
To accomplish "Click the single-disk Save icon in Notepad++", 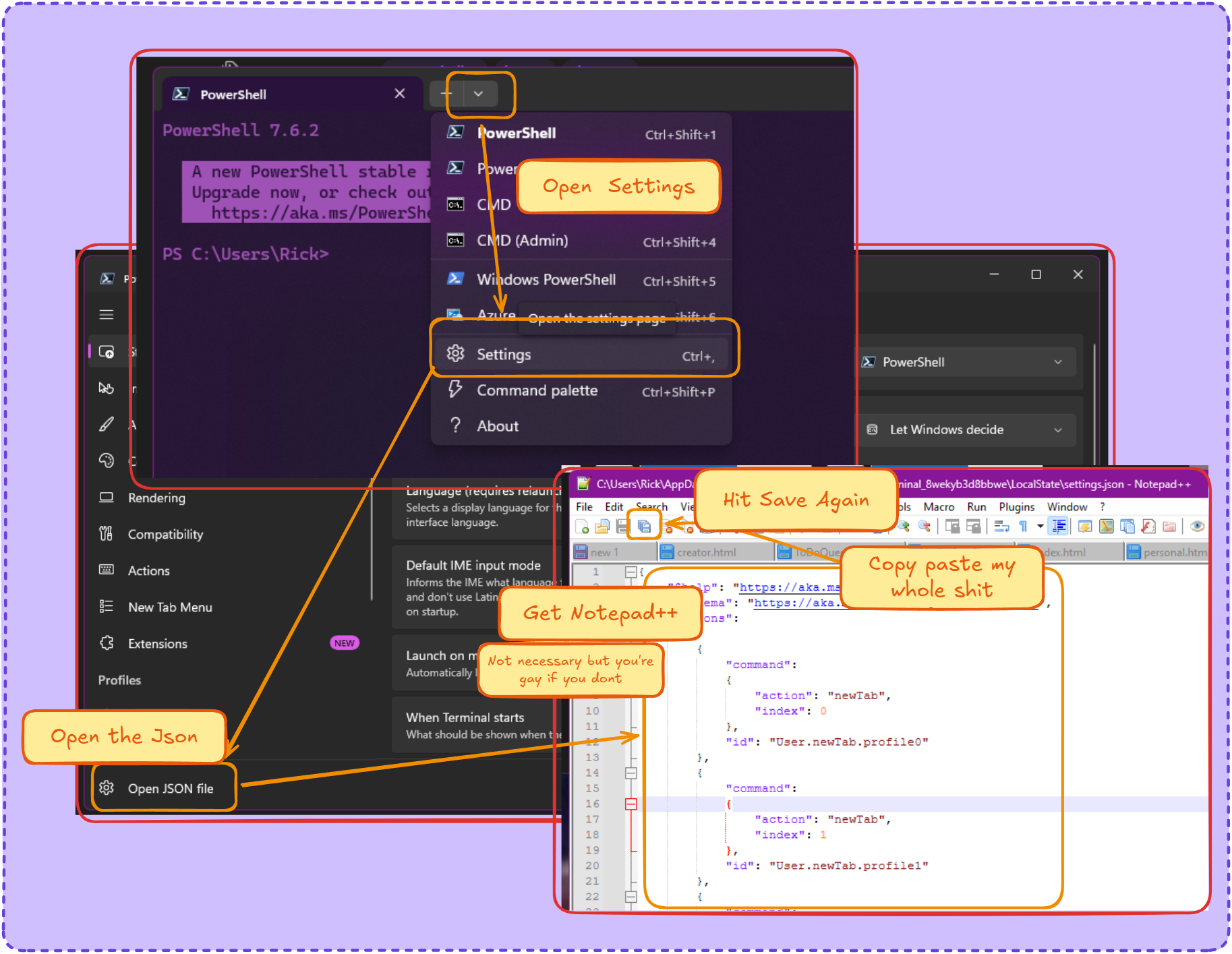I will point(622,527).
